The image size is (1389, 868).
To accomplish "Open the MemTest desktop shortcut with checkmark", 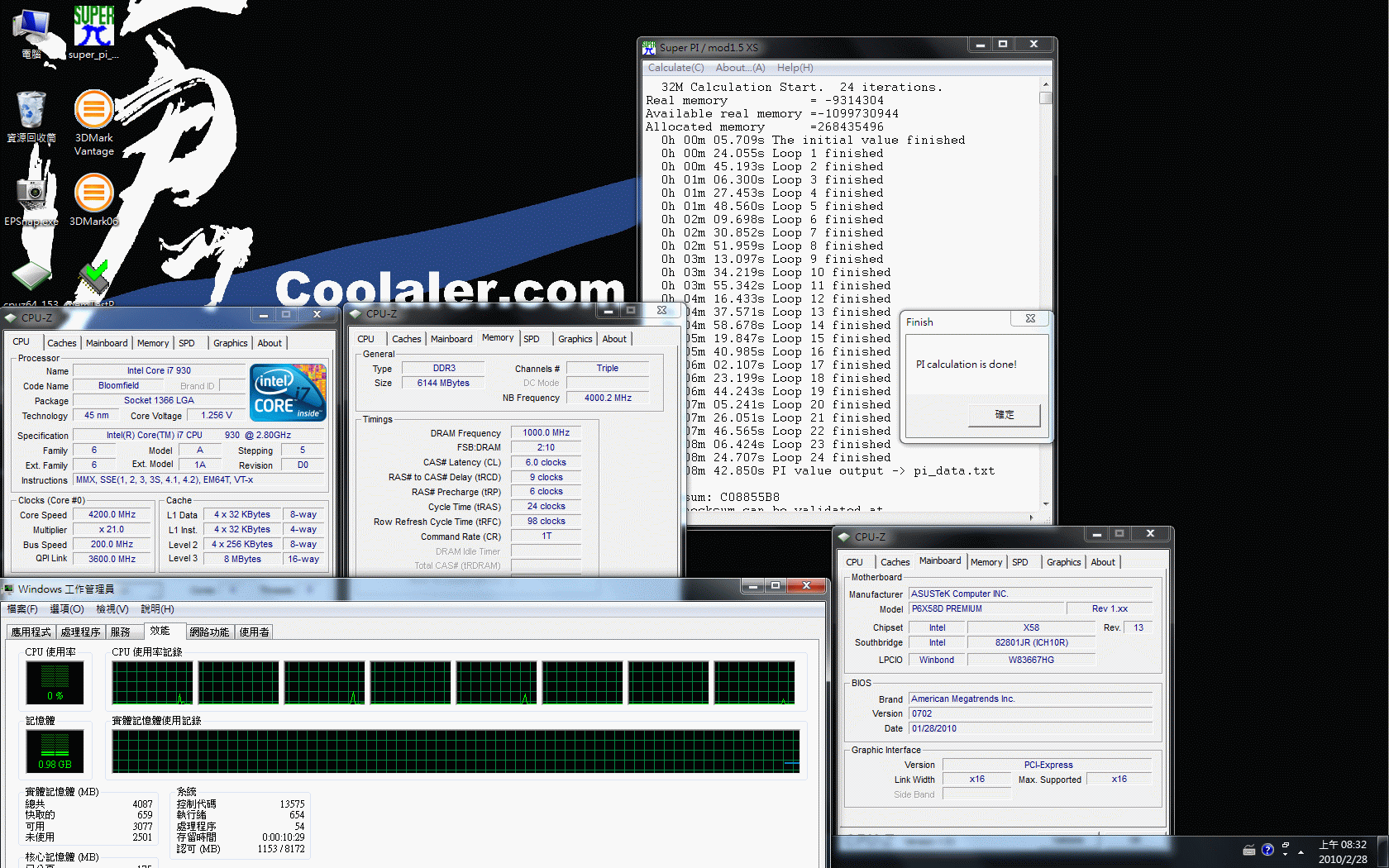I will [93, 283].
